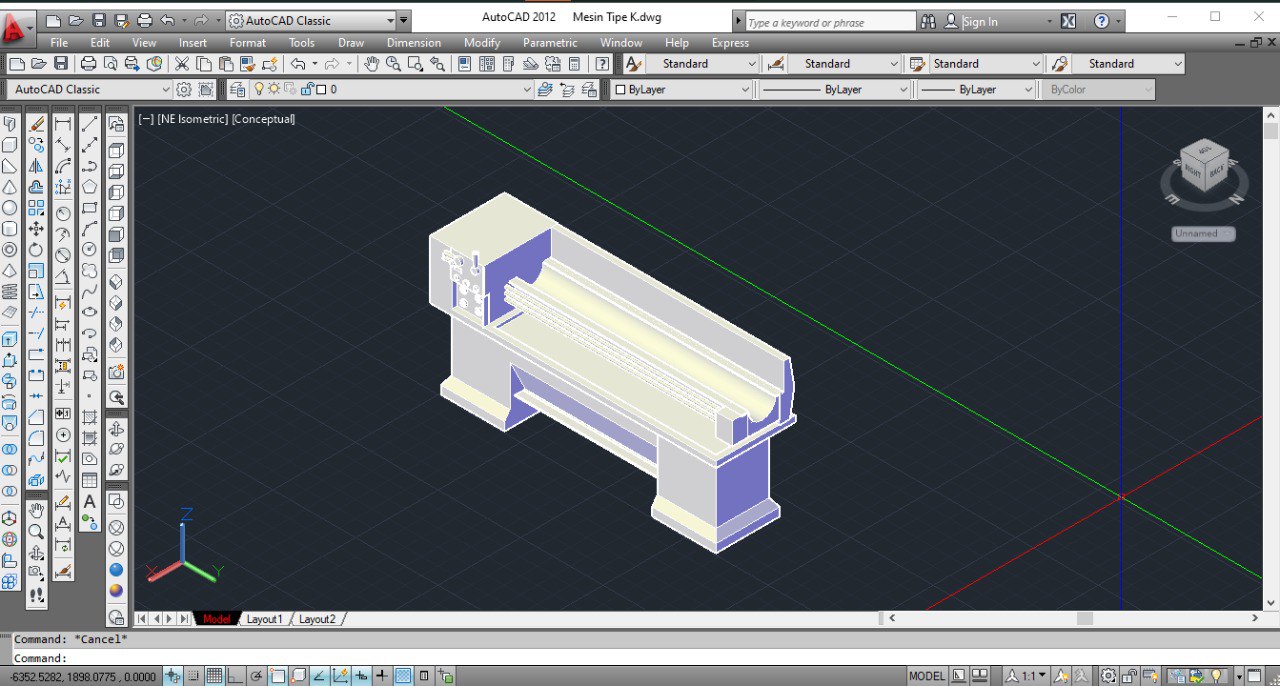Click the Undo arrow in the standard toolbar
This screenshot has height=686, width=1280.
point(298,64)
